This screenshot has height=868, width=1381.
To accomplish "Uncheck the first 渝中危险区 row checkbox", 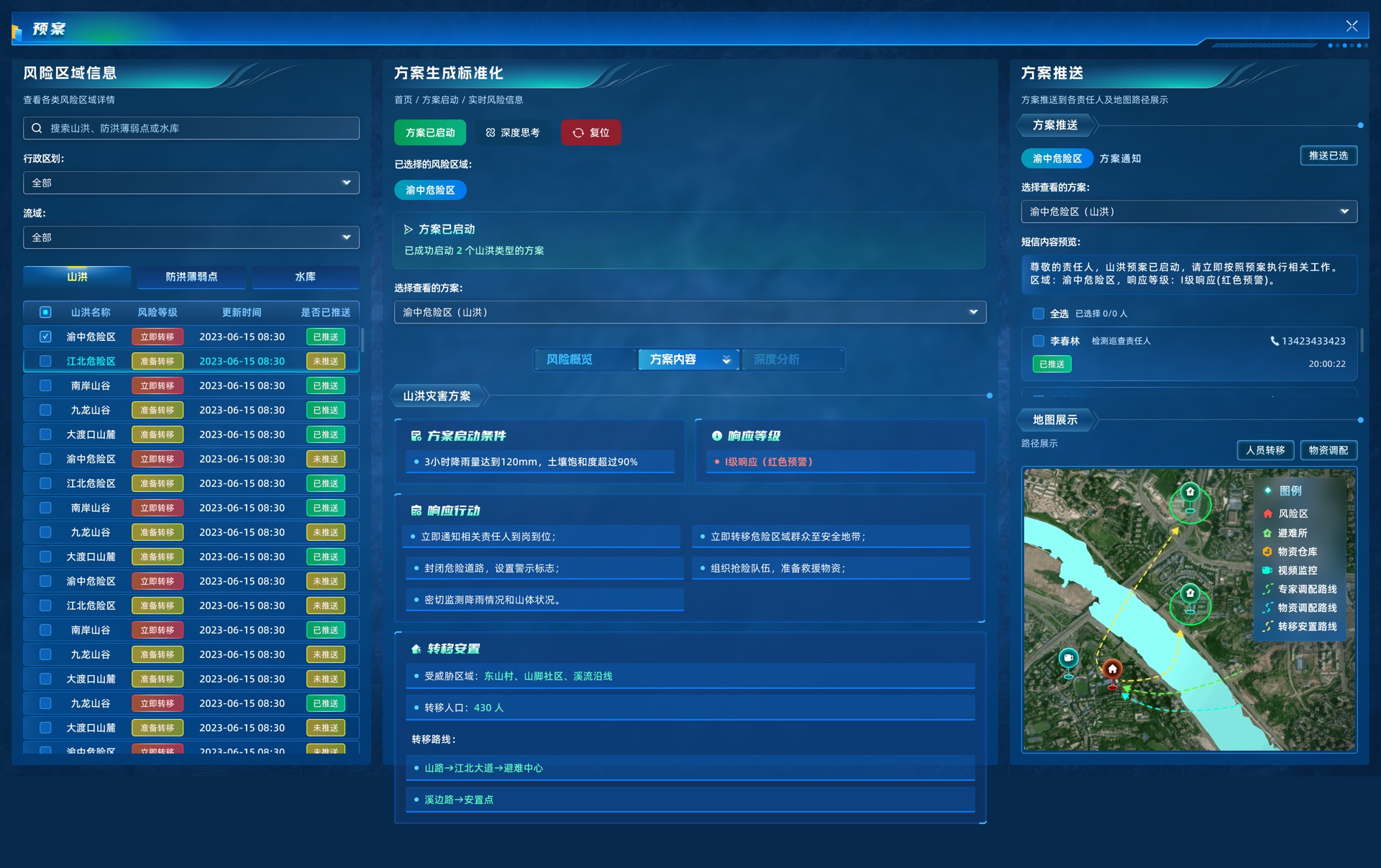I will point(45,337).
